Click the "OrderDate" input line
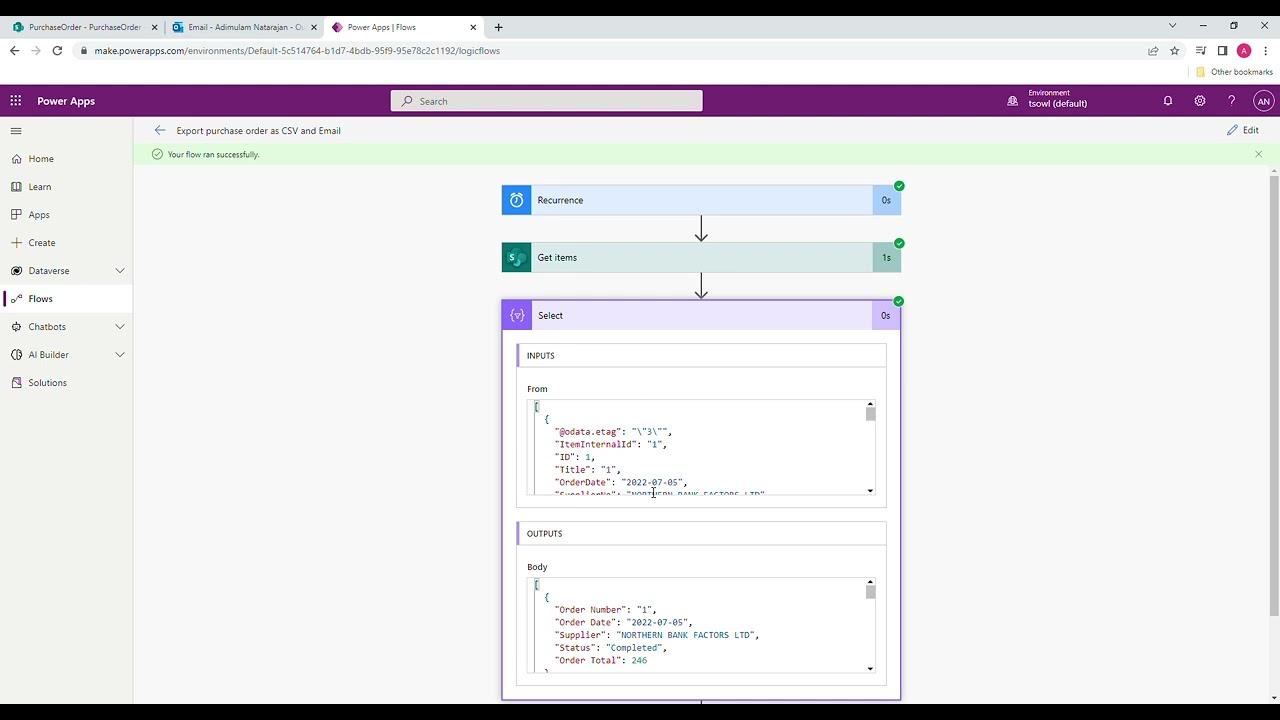Viewport: 1280px width, 720px height. coord(621,483)
